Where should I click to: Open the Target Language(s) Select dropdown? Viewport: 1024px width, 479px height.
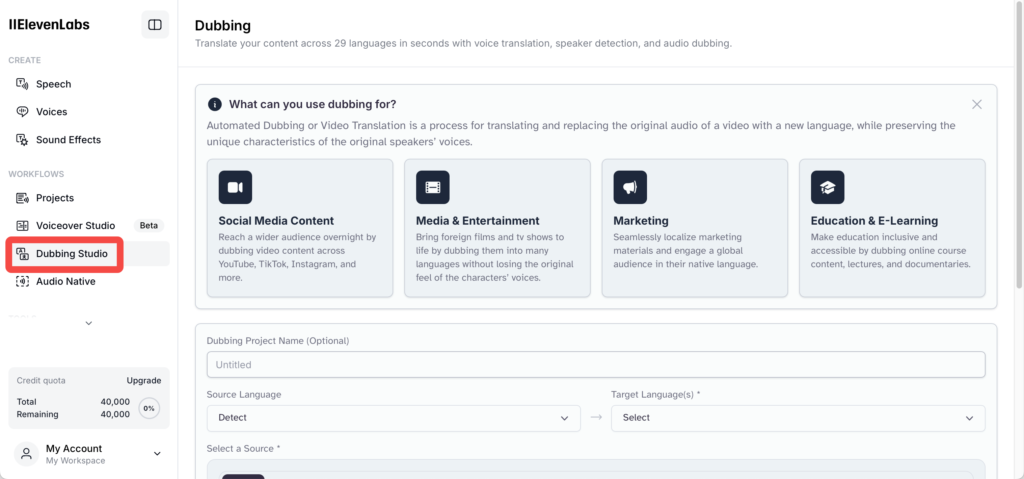click(x=798, y=418)
